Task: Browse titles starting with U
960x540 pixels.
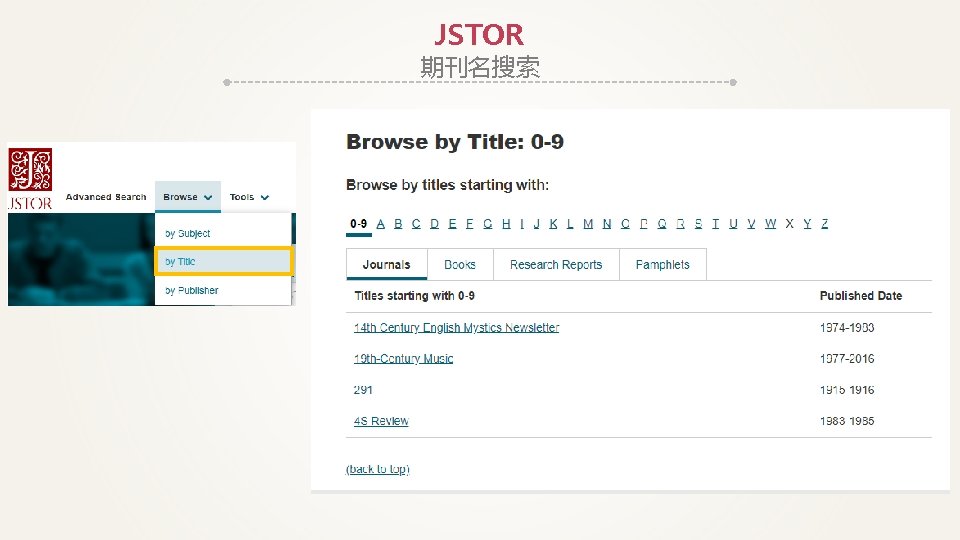Action: point(733,223)
